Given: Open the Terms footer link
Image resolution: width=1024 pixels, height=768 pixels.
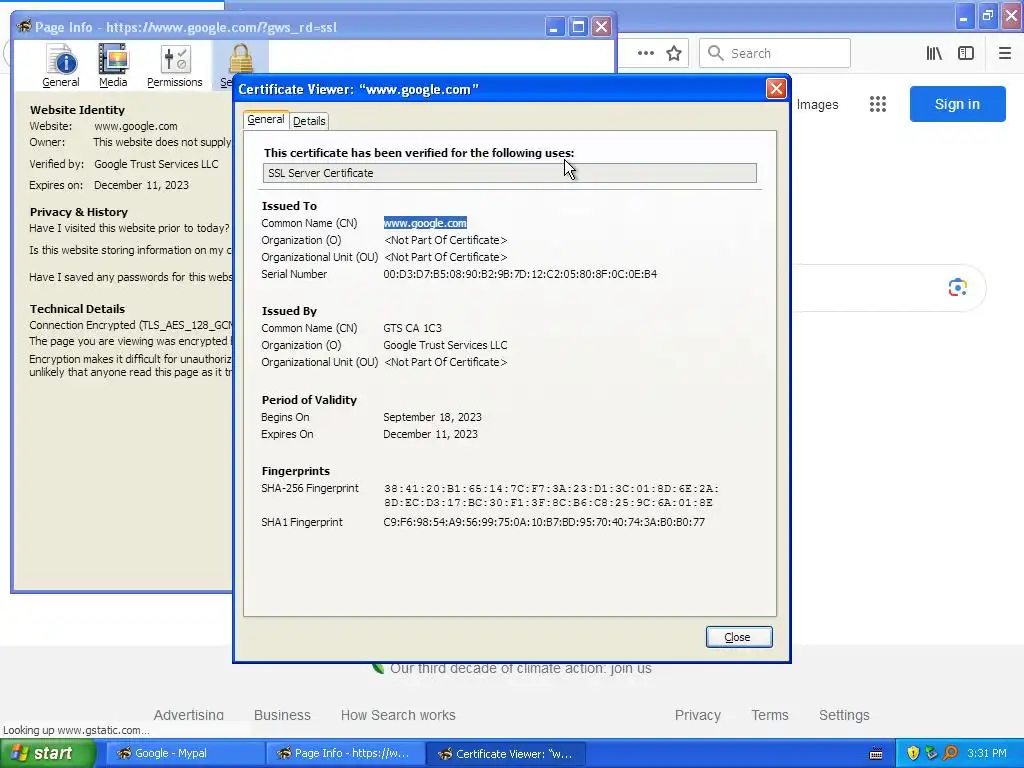Looking at the screenshot, I should pos(770,715).
